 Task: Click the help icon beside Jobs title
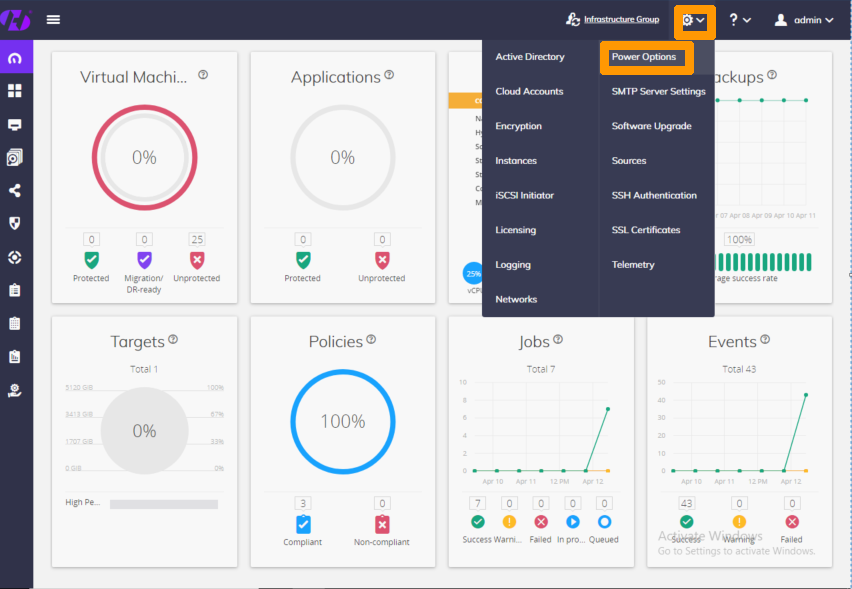pos(558,340)
